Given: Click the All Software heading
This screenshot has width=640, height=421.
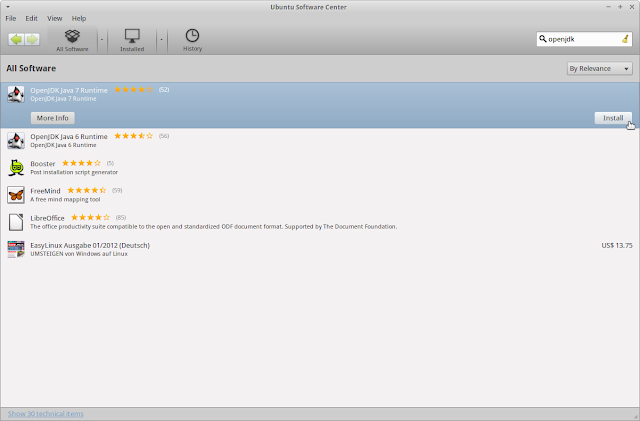Looking at the screenshot, I should coord(31,68).
